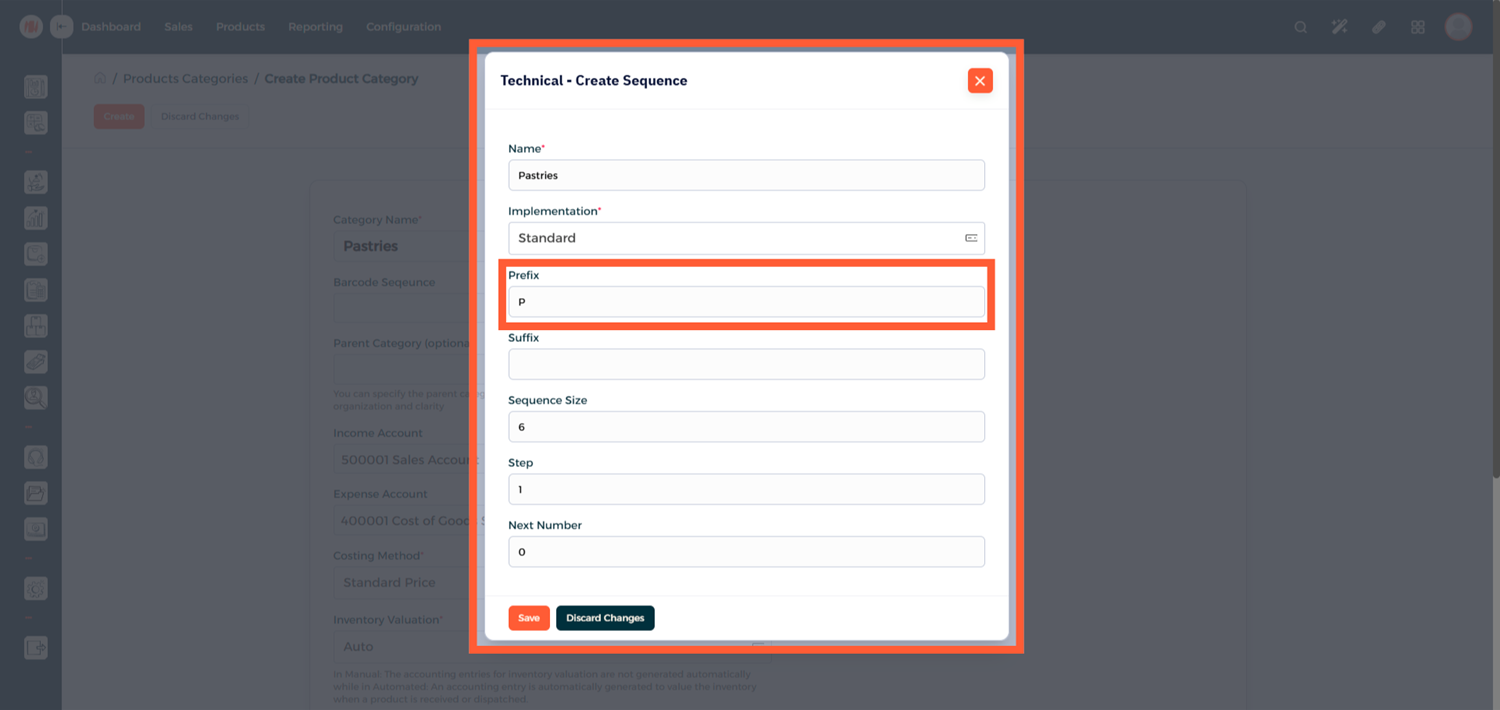Click the apps grid icon in header
The image size is (1500, 710).
[x=1417, y=27]
